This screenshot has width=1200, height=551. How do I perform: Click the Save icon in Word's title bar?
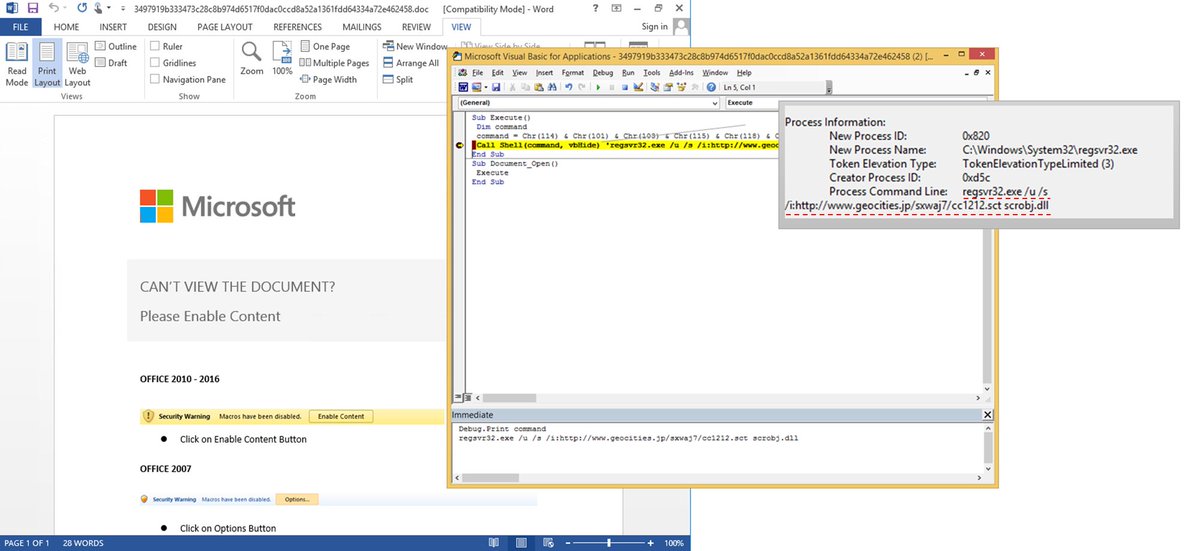32,7
